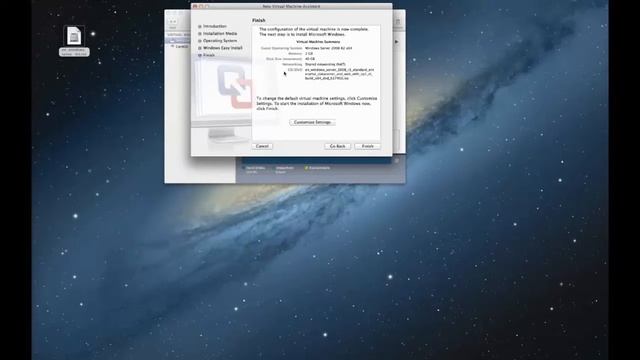This screenshot has height=360, width=640.
Task: Click the Operating System step bullet icon
Action: 200,41
